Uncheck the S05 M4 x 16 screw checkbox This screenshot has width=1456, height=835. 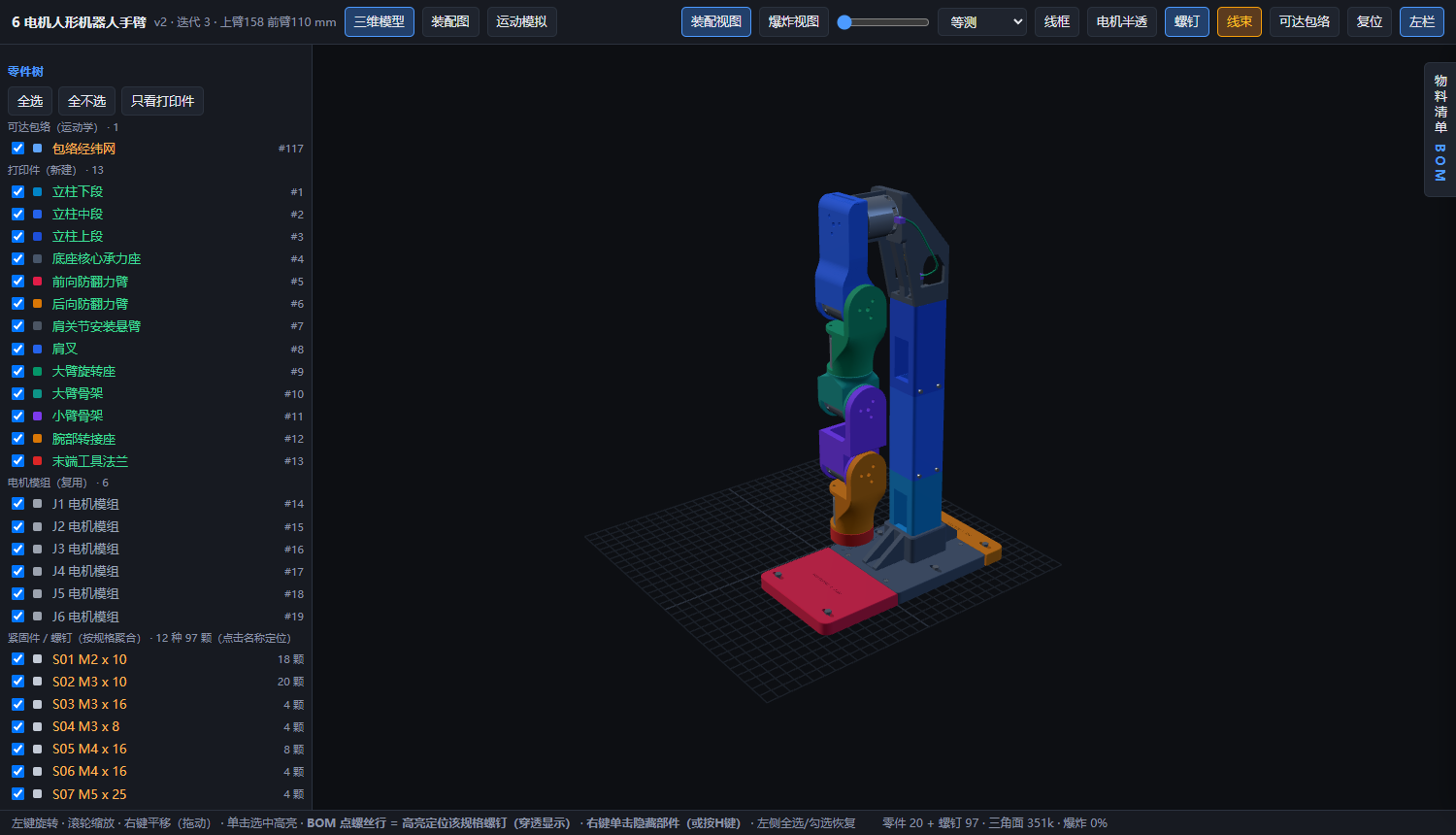(17, 749)
